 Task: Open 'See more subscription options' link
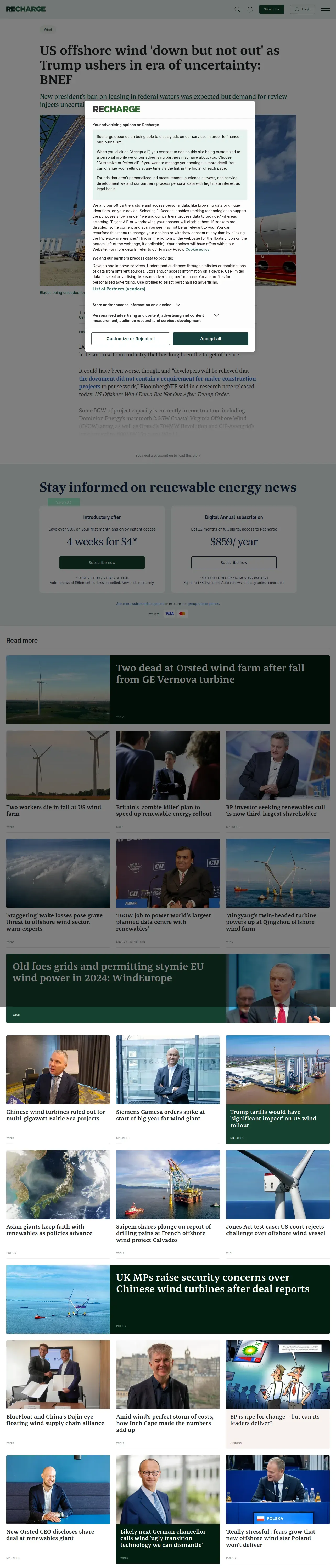pos(140,604)
